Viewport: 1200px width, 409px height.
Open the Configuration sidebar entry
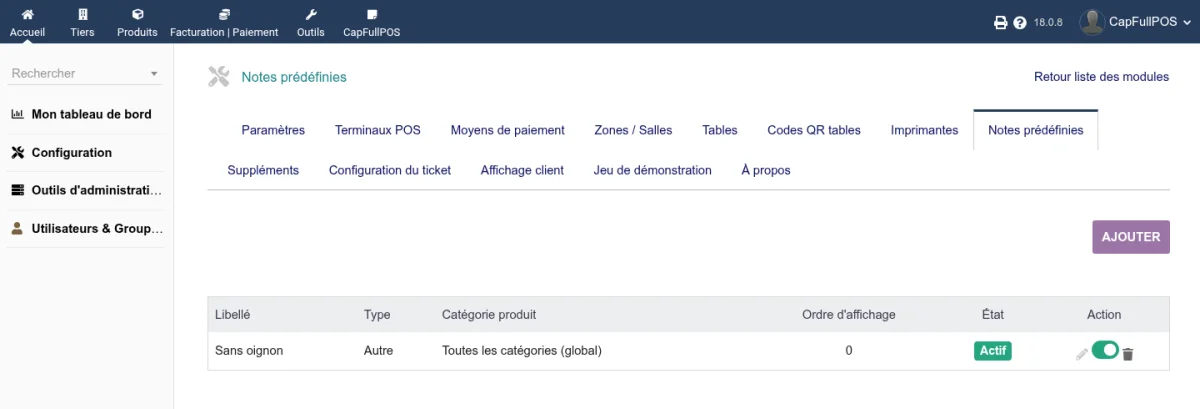(72, 153)
